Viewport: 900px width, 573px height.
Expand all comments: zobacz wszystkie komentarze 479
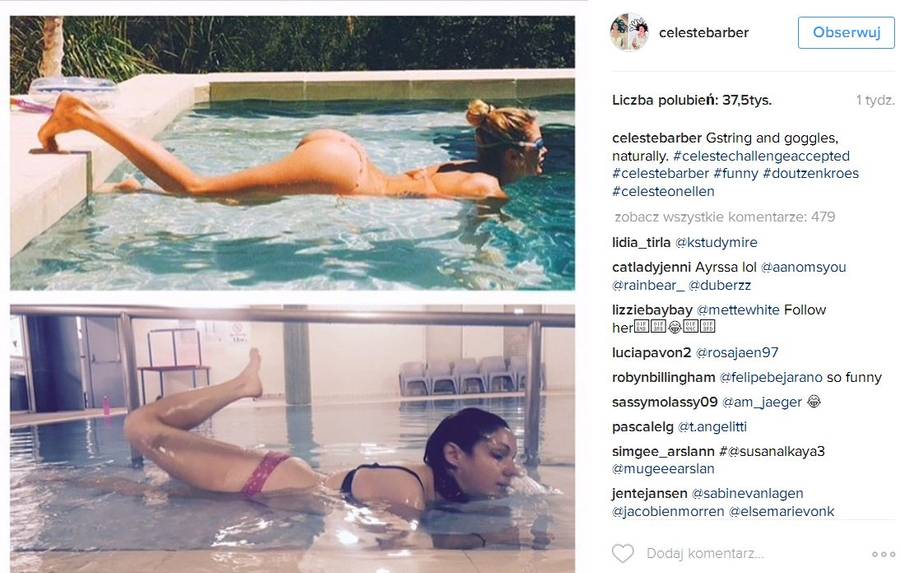pyautogui.click(x=724, y=217)
